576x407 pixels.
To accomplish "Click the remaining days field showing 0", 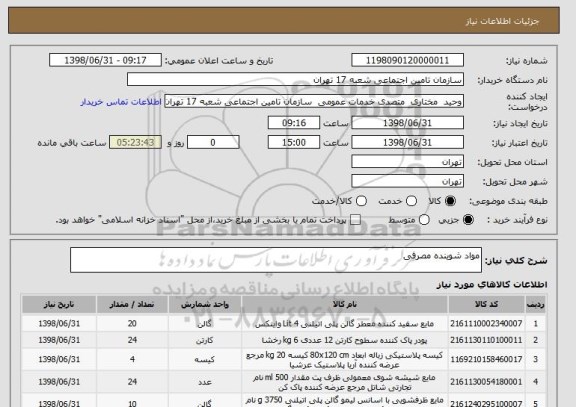I will point(213,142).
